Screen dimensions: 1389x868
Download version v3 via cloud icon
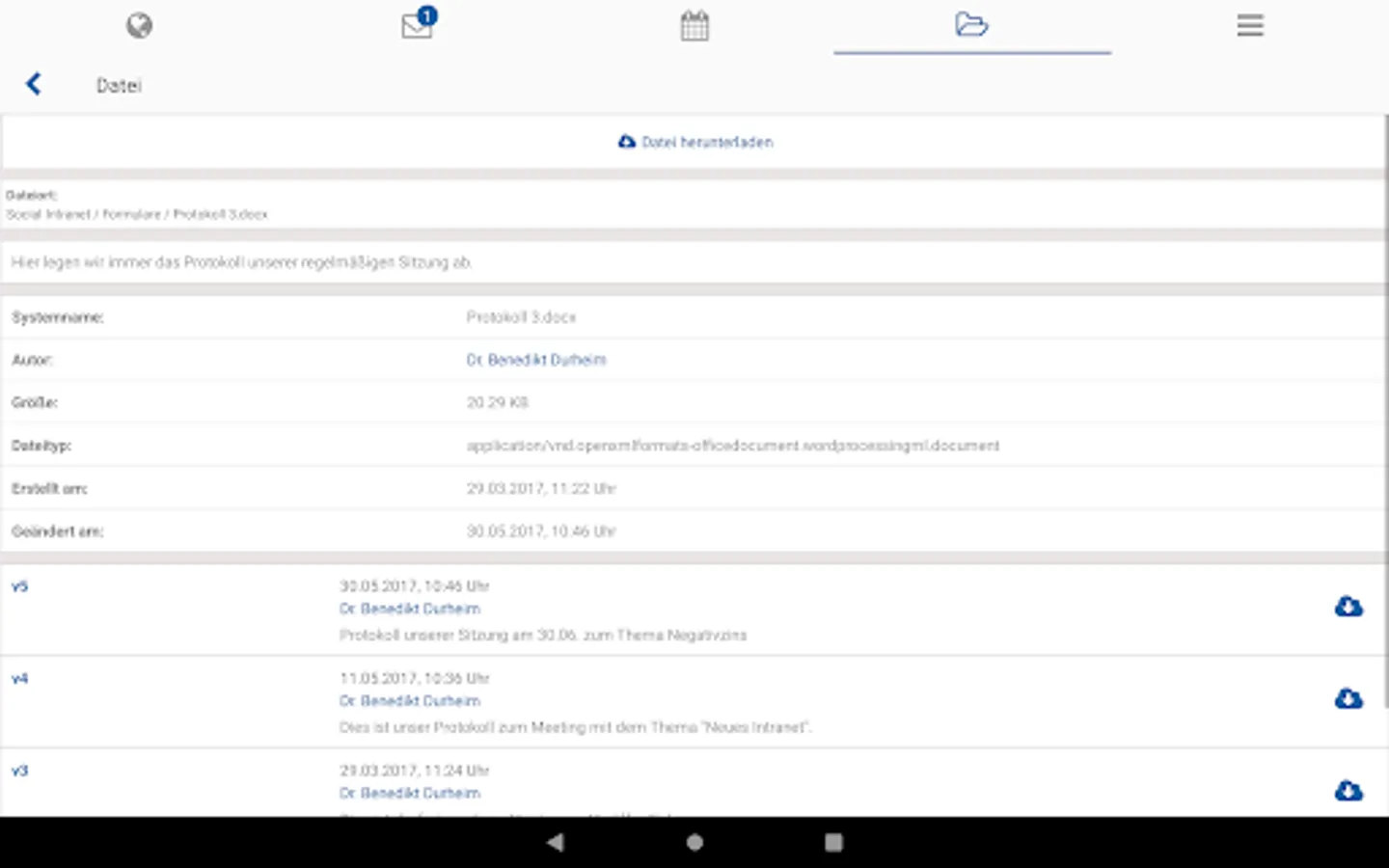[x=1348, y=791]
